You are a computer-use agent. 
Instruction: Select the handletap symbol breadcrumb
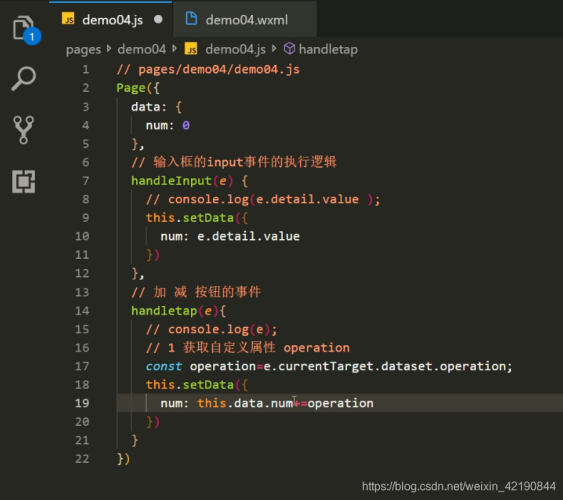tap(328, 49)
